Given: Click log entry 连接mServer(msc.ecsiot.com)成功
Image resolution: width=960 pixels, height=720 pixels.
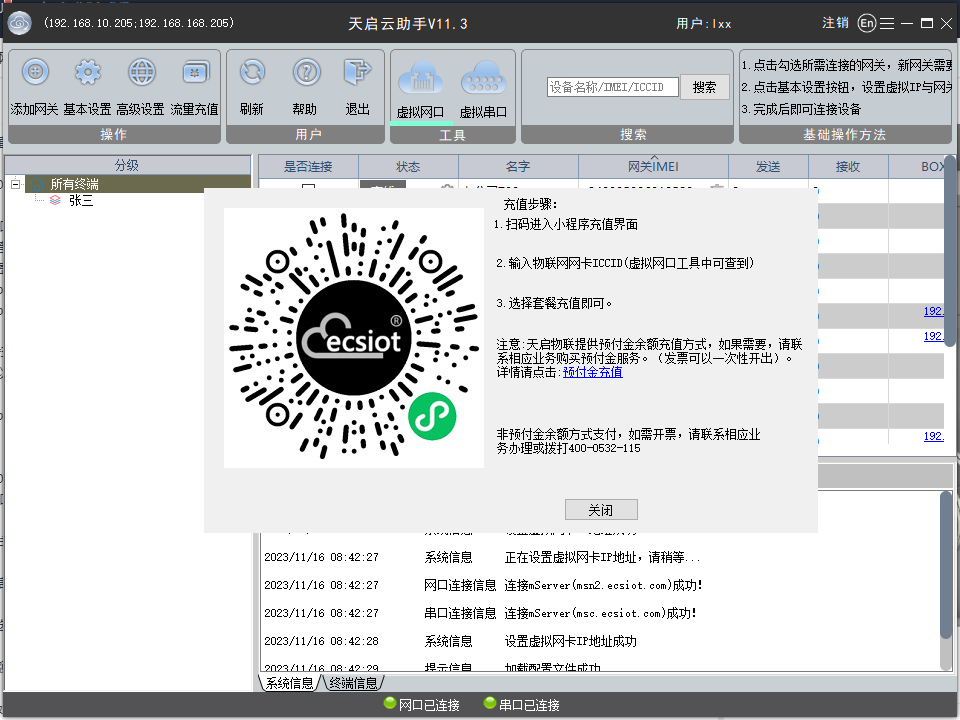Looking at the screenshot, I should pyautogui.click(x=600, y=613).
